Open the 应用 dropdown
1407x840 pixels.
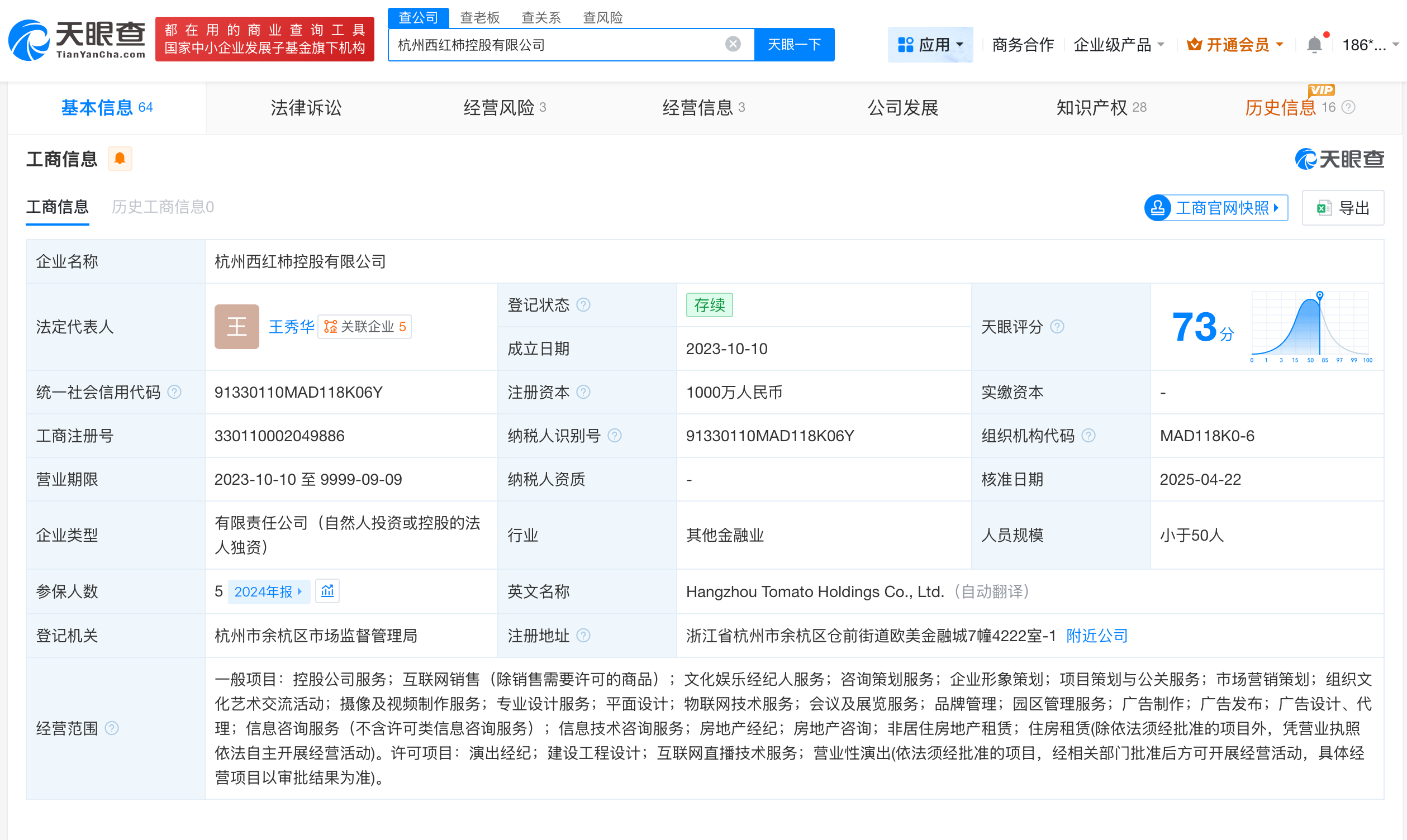pos(930,44)
